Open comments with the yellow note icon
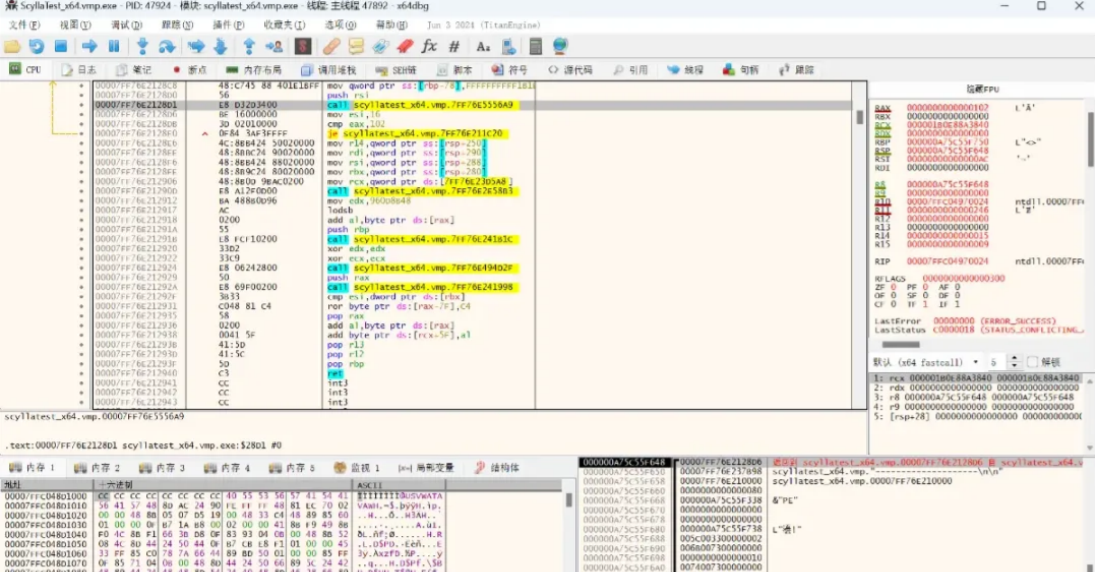 [x=356, y=47]
